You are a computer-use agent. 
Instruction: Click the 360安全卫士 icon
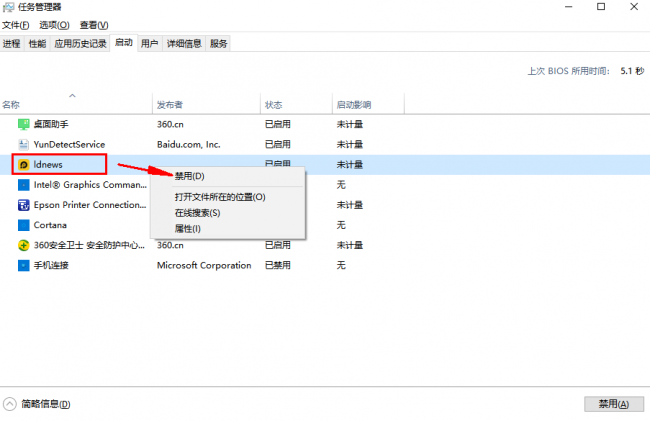coord(24,245)
